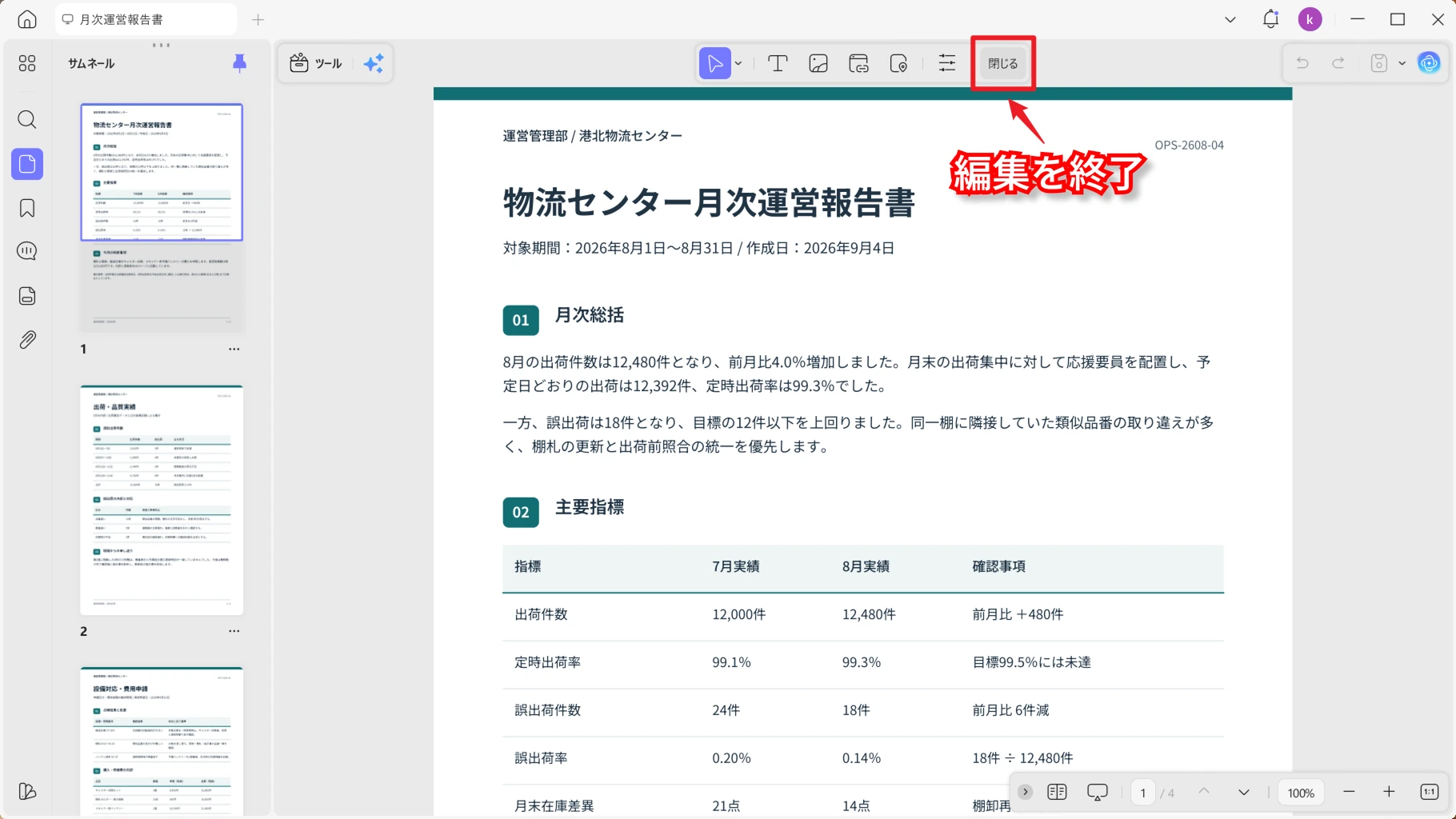This screenshot has height=819, width=1456.
Task: Pin the サムネール panel
Action: pos(239,63)
